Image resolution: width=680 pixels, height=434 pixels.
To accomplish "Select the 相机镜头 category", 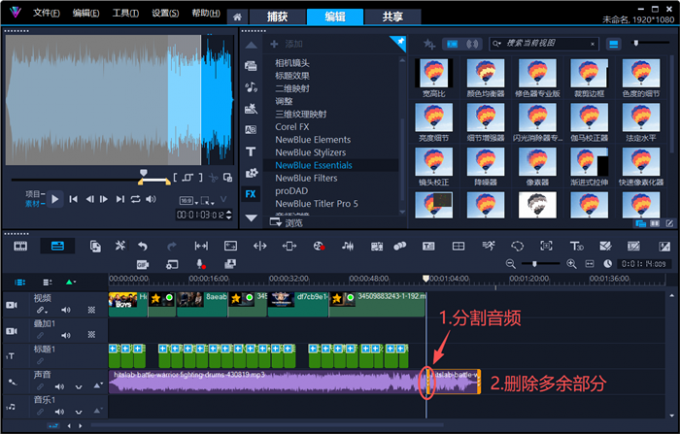I will [x=292, y=63].
